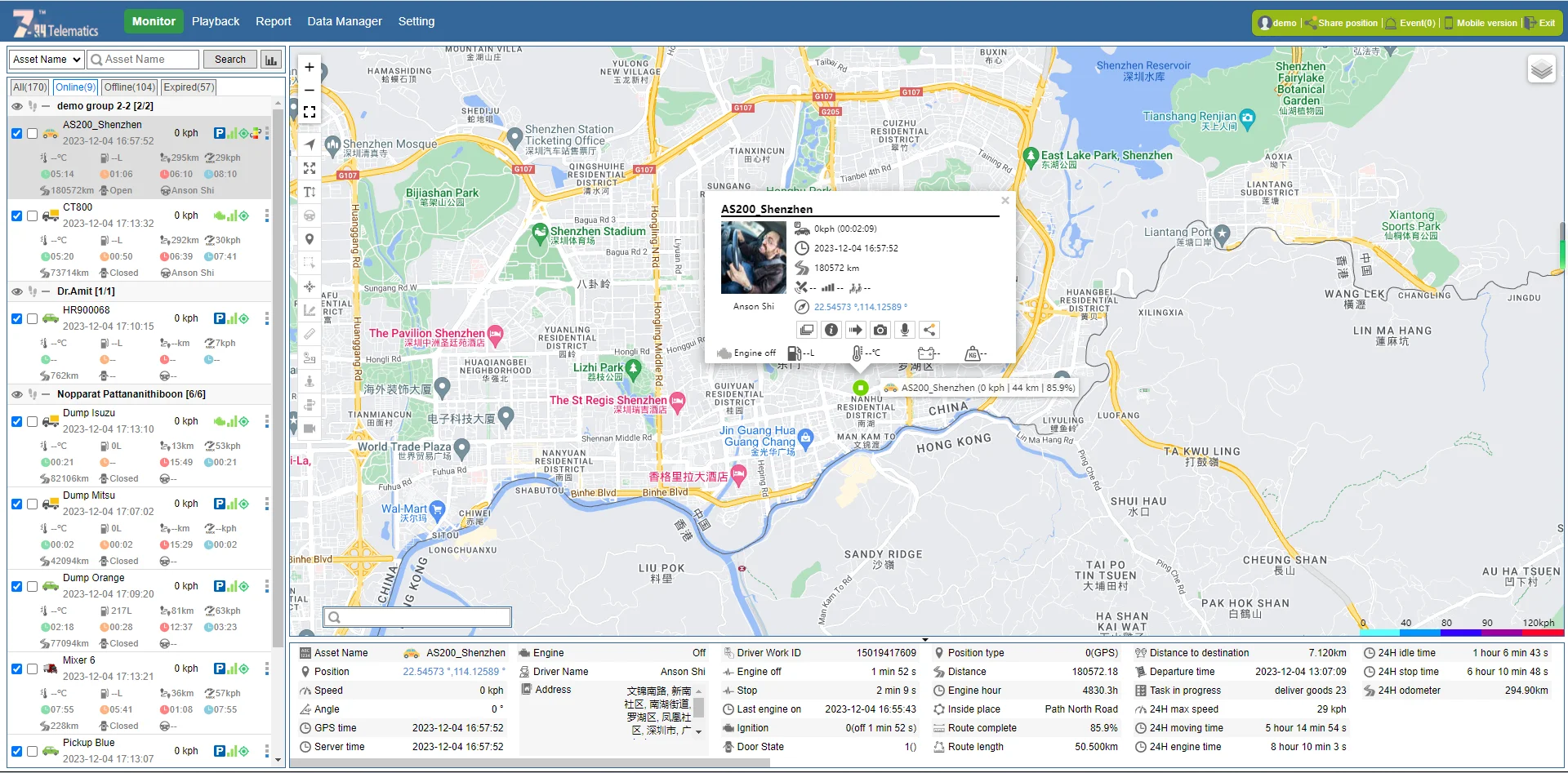Click the microphone icon in AS200_Shenzhen popup
This screenshot has height=773, width=1568.
point(905,330)
